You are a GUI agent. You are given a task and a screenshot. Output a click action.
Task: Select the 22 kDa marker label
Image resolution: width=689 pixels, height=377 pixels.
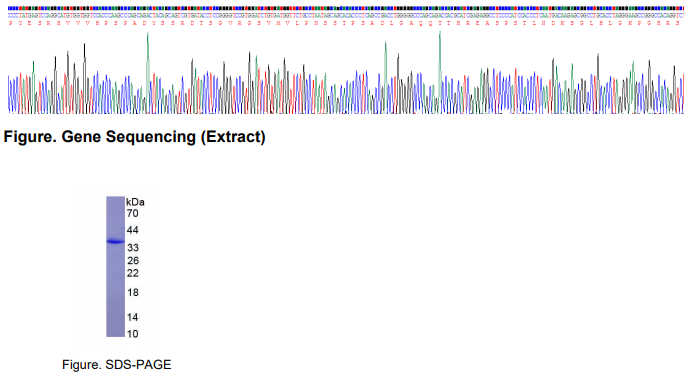pos(133,273)
